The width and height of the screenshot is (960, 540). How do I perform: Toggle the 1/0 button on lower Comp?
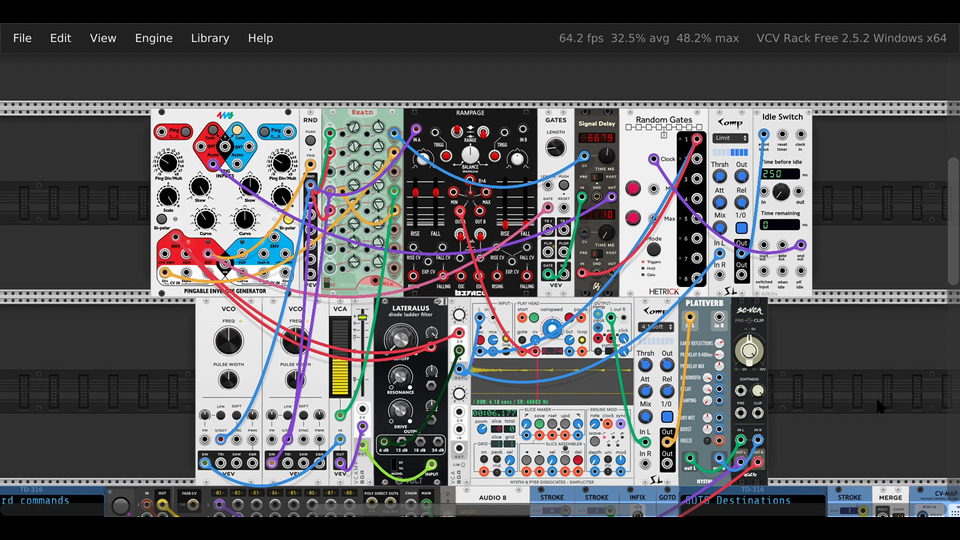(x=667, y=417)
